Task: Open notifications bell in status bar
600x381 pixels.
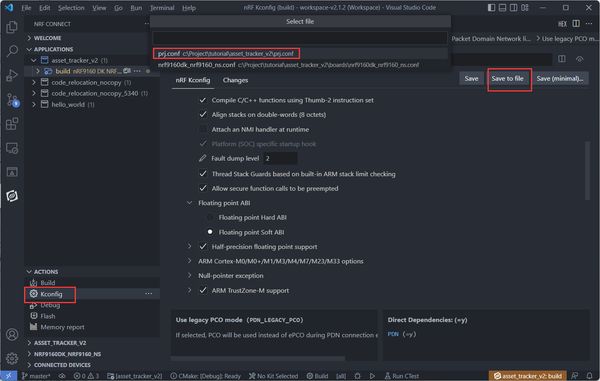Action: (590, 376)
